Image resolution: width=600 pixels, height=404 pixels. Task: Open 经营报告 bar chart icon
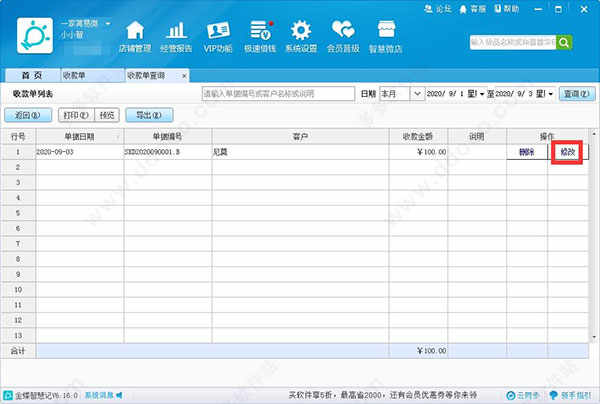click(x=176, y=31)
